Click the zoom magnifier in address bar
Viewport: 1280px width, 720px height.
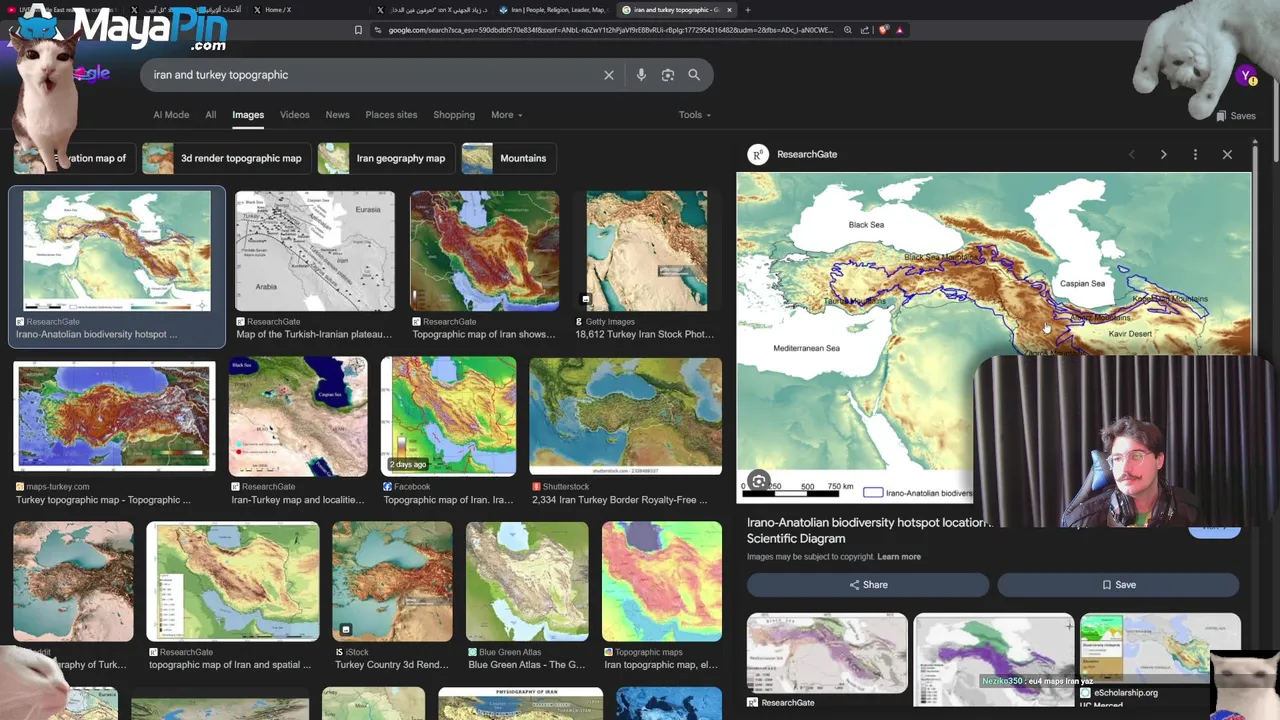(x=848, y=30)
